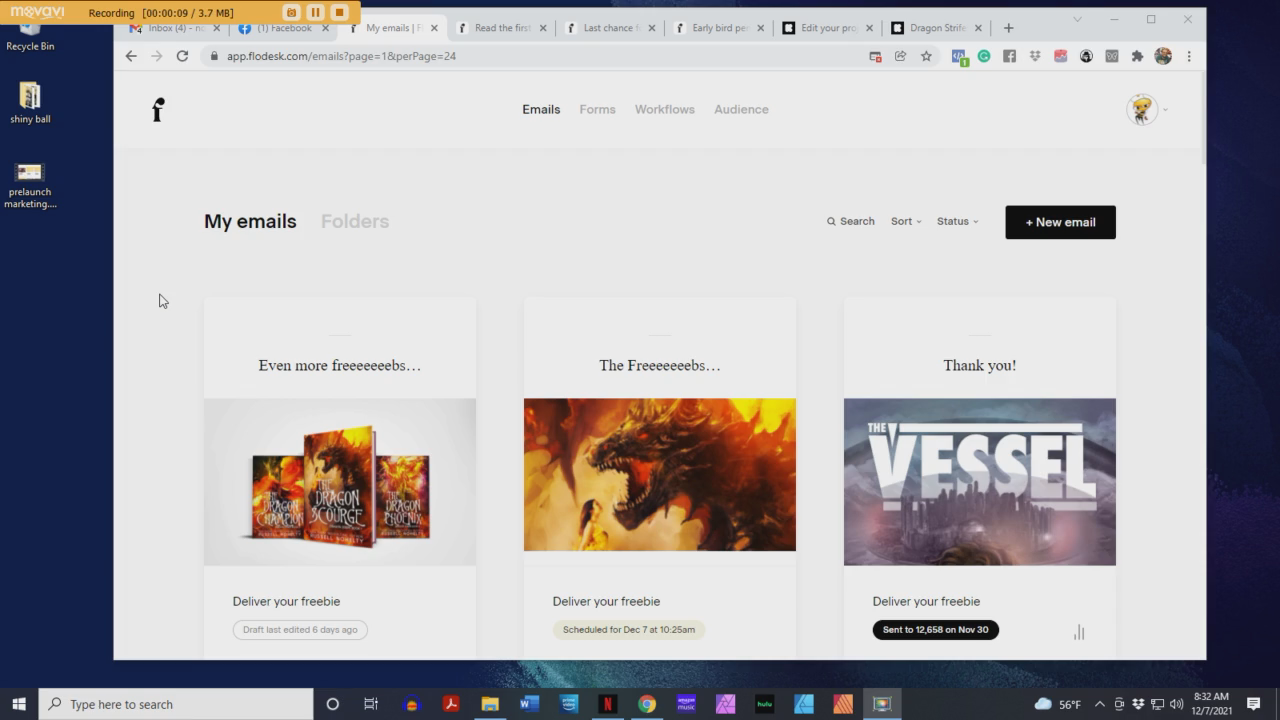This screenshot has width=1280, height=720.
Task: Open the Chrome extensions puzzle icon
Action: point(1137,56)
